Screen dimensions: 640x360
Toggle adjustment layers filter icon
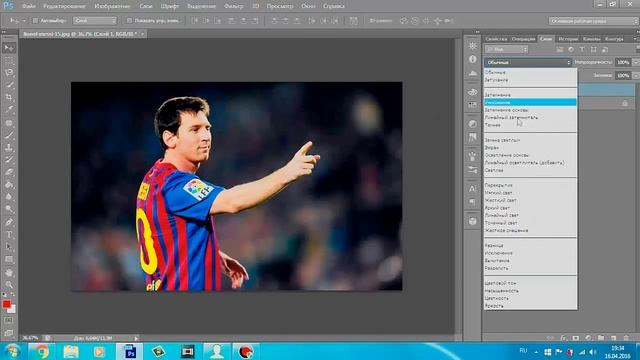coord(571,49)
